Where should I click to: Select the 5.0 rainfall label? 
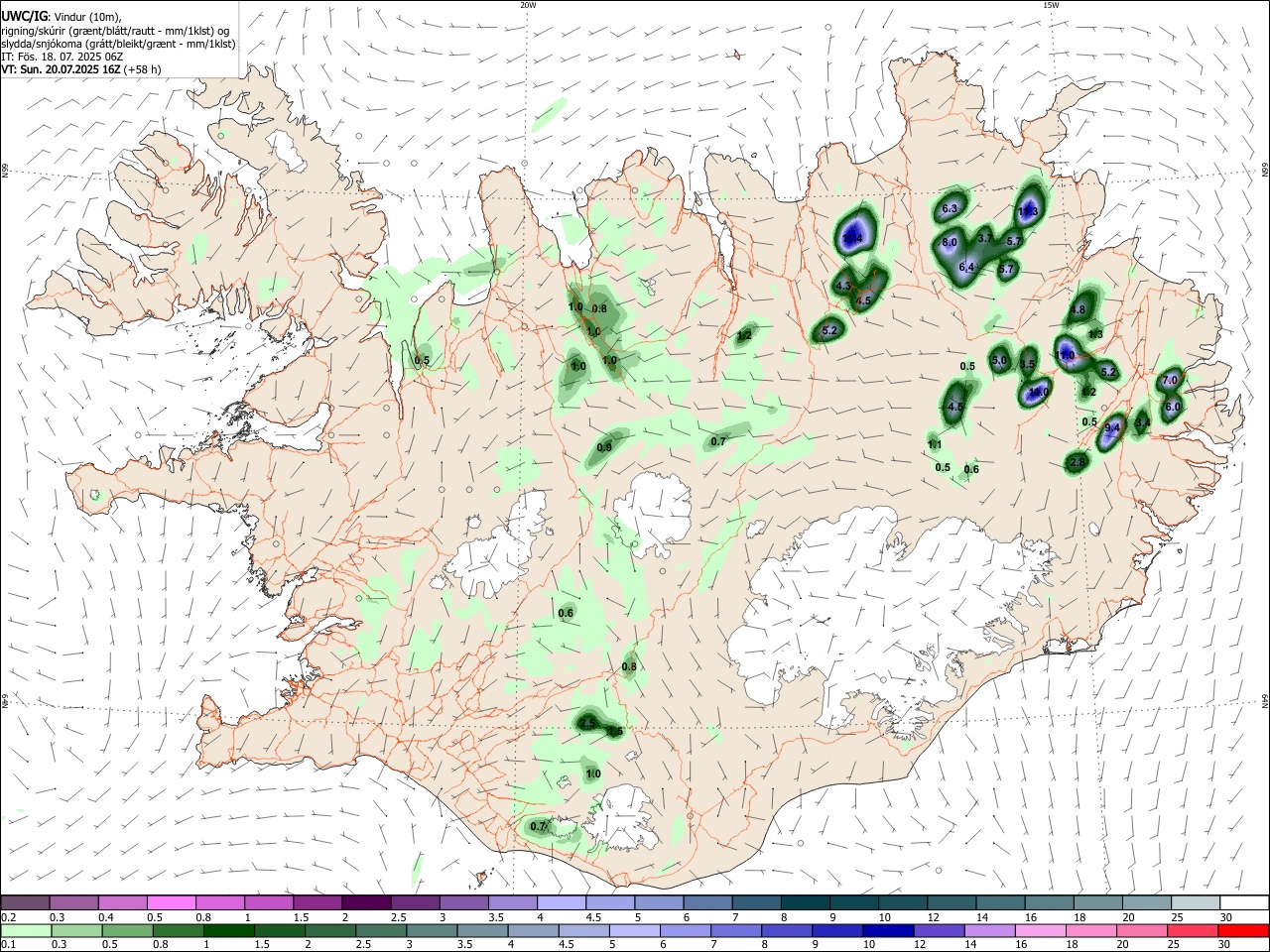[x=999, y=360]
